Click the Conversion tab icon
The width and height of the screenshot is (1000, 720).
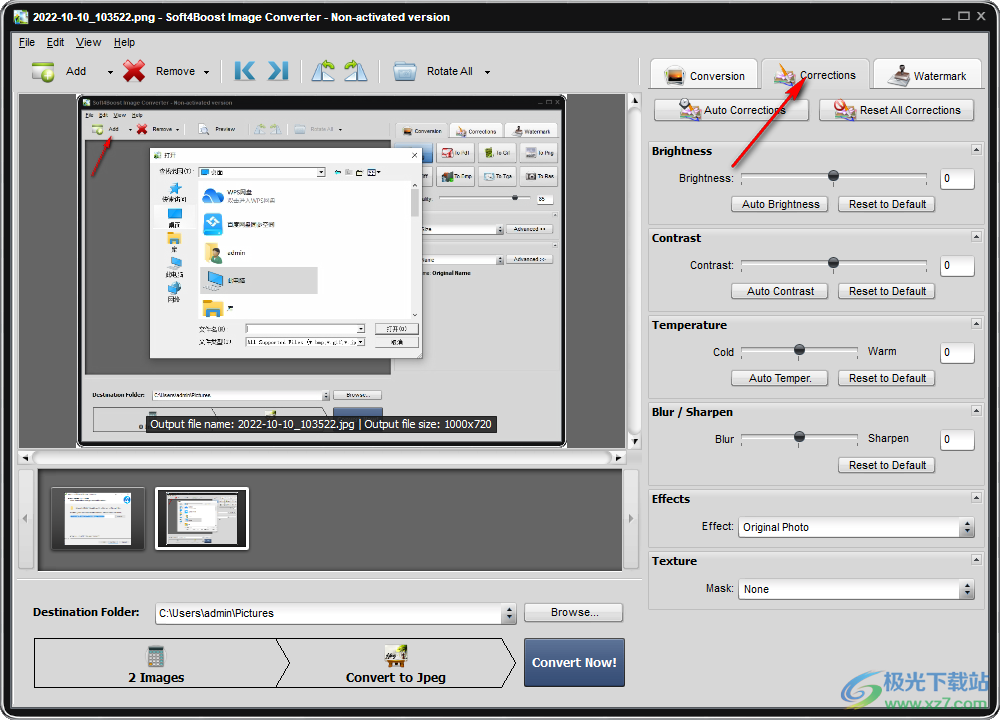[x=674, y=75]
